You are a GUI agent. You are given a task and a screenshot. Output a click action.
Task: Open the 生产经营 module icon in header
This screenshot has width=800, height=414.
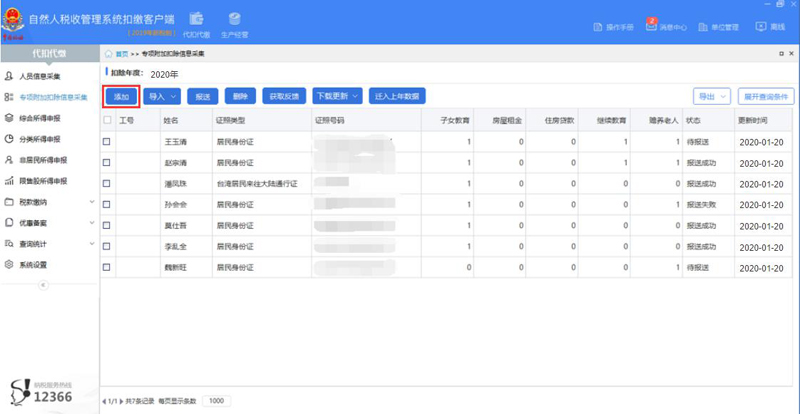point(234,19)
